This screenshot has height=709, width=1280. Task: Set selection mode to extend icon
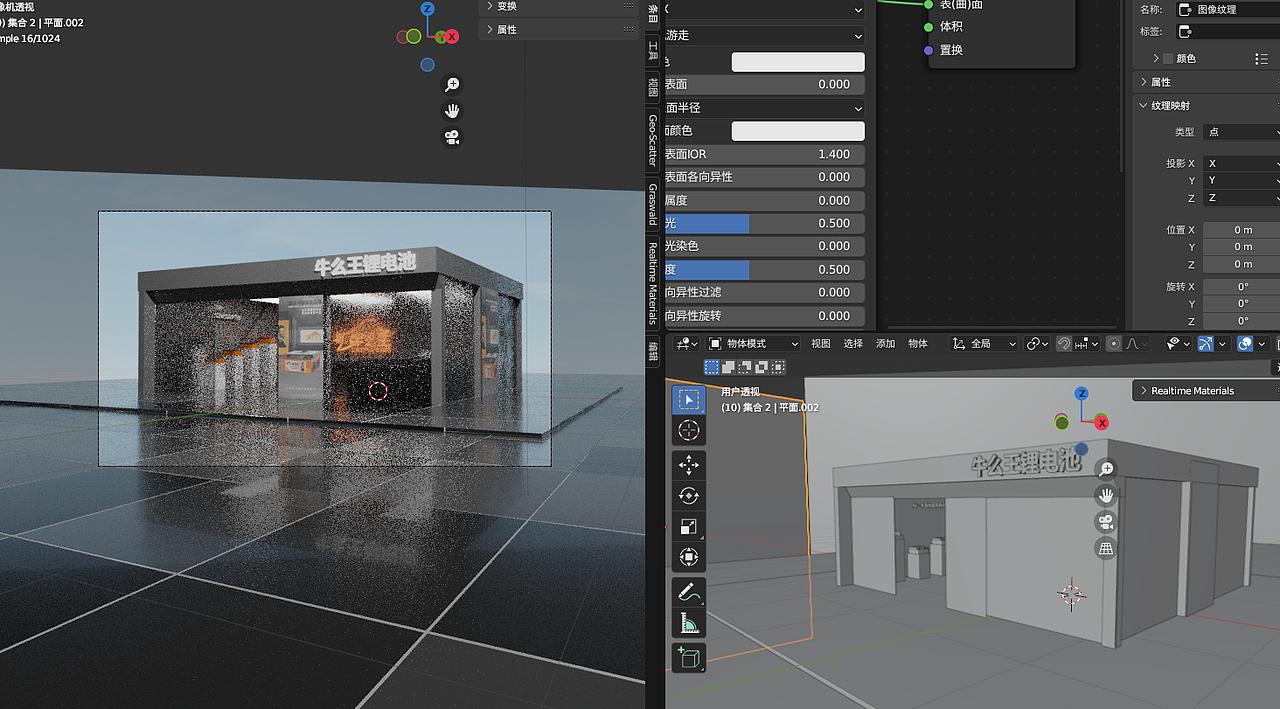point(728,367)
